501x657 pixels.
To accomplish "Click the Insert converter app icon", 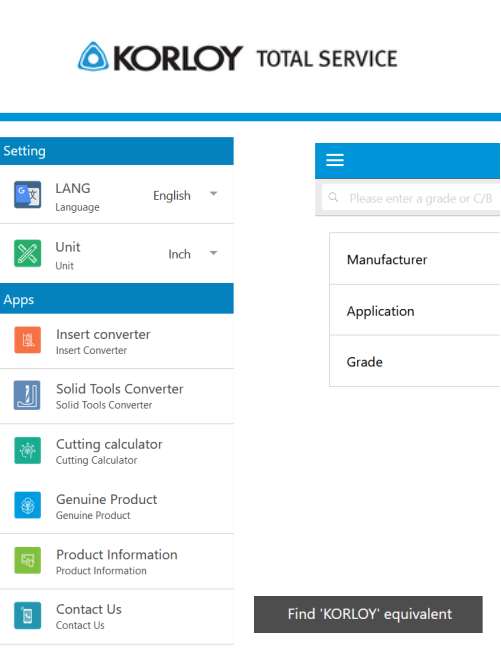I will (x=28, y=340).
